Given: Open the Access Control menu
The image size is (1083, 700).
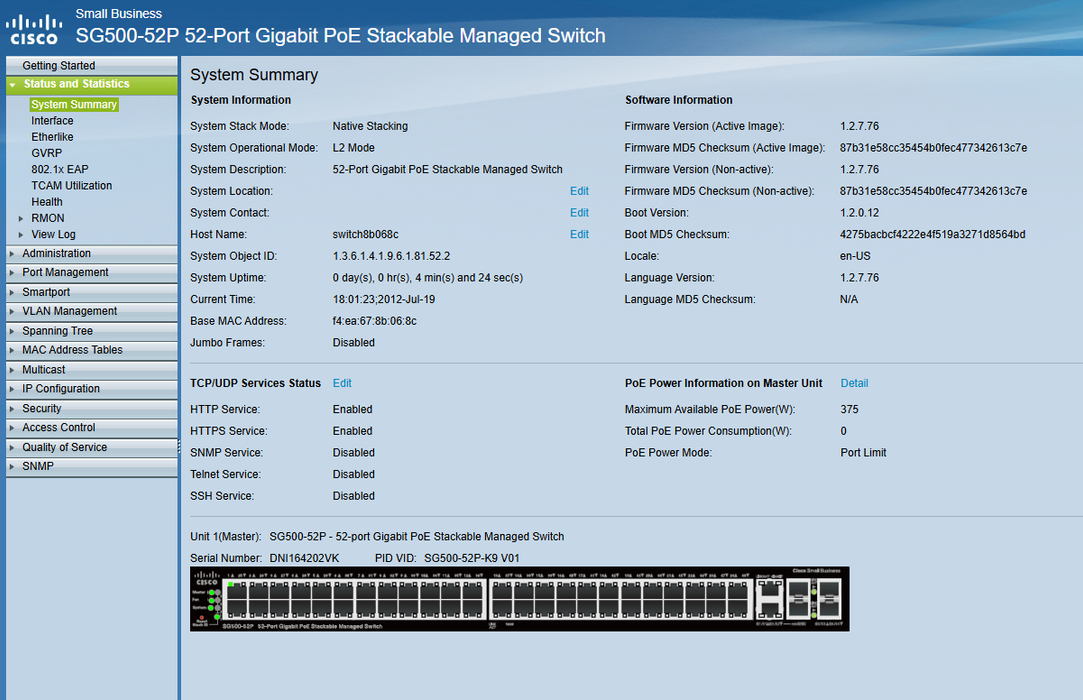Looking at the screenshot, I should click(x=92, y=428).
